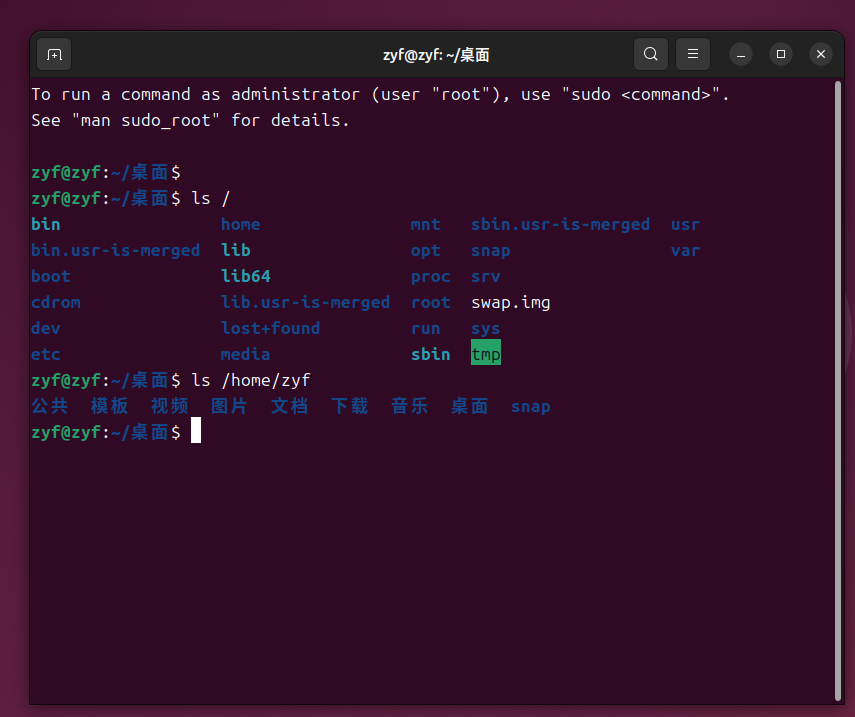Image resolution: width=855 pixels, height=717 pixels.
Task: Click the bin.usr-is-merged entry
Action: click(x=115, y=250)
